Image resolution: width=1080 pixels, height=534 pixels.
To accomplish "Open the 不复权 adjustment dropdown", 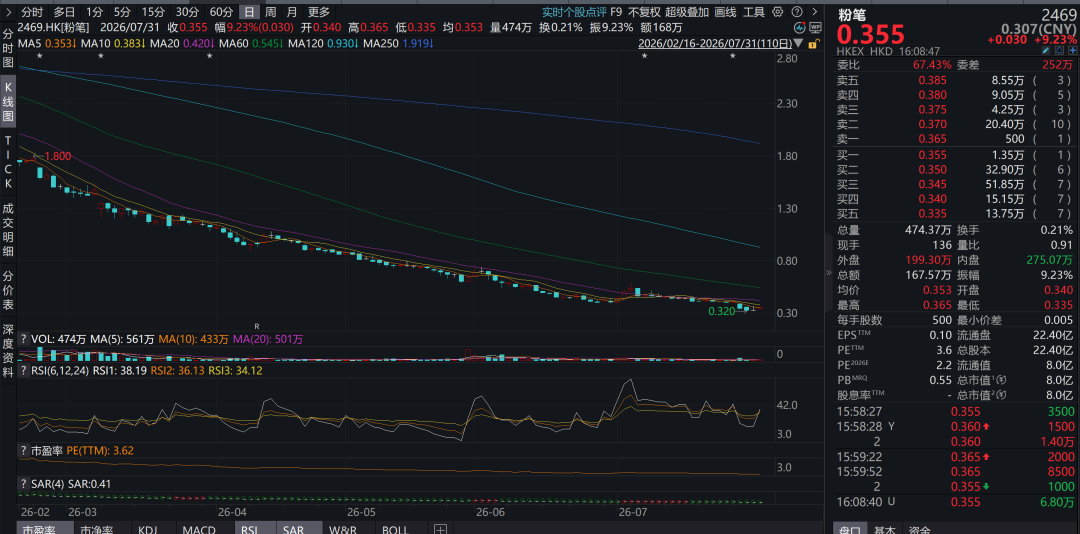I will (x=644, y=12).
